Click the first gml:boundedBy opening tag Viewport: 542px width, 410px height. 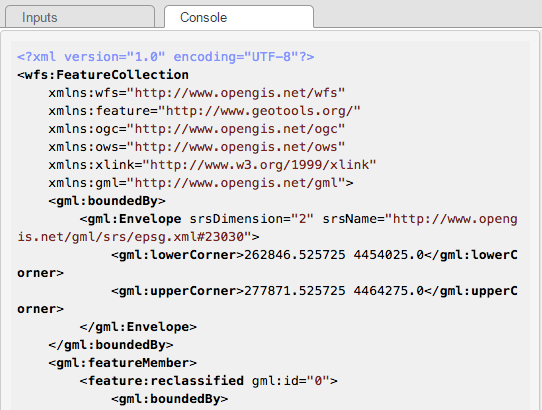point(107,201)
